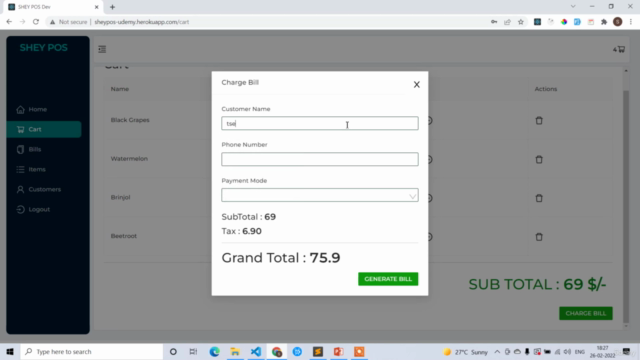
Task: Click the Customer Name input field
Action: [320, 123]
